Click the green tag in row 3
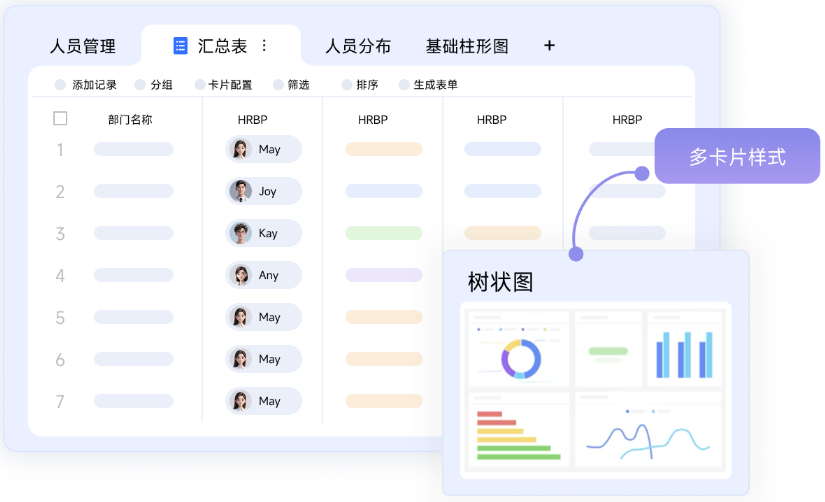 (x=384, y=233)
